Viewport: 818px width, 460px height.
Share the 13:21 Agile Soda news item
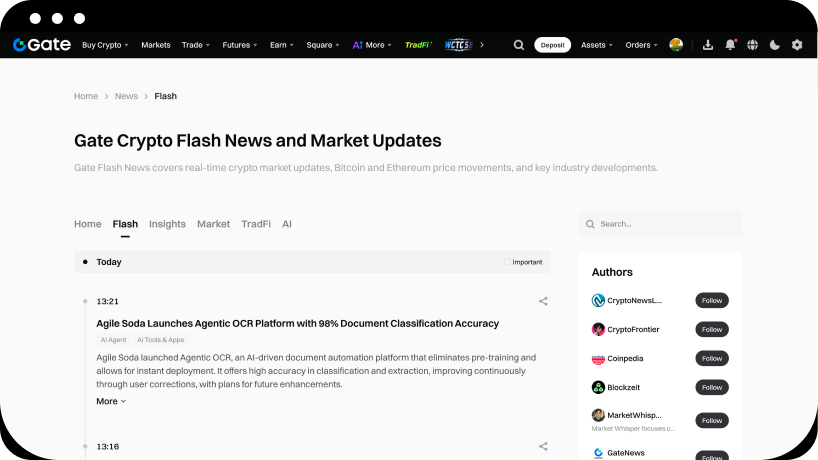click(x=543, y=301)
